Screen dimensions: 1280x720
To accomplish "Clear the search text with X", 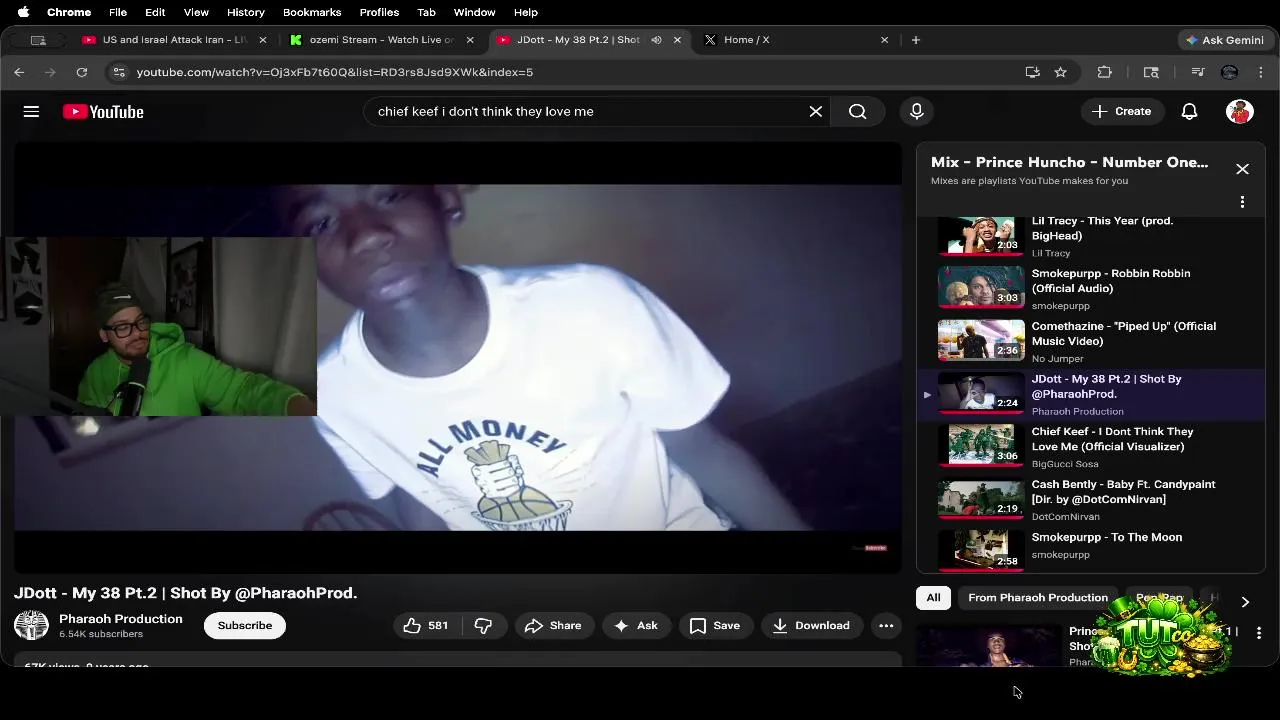I will 816,111.
